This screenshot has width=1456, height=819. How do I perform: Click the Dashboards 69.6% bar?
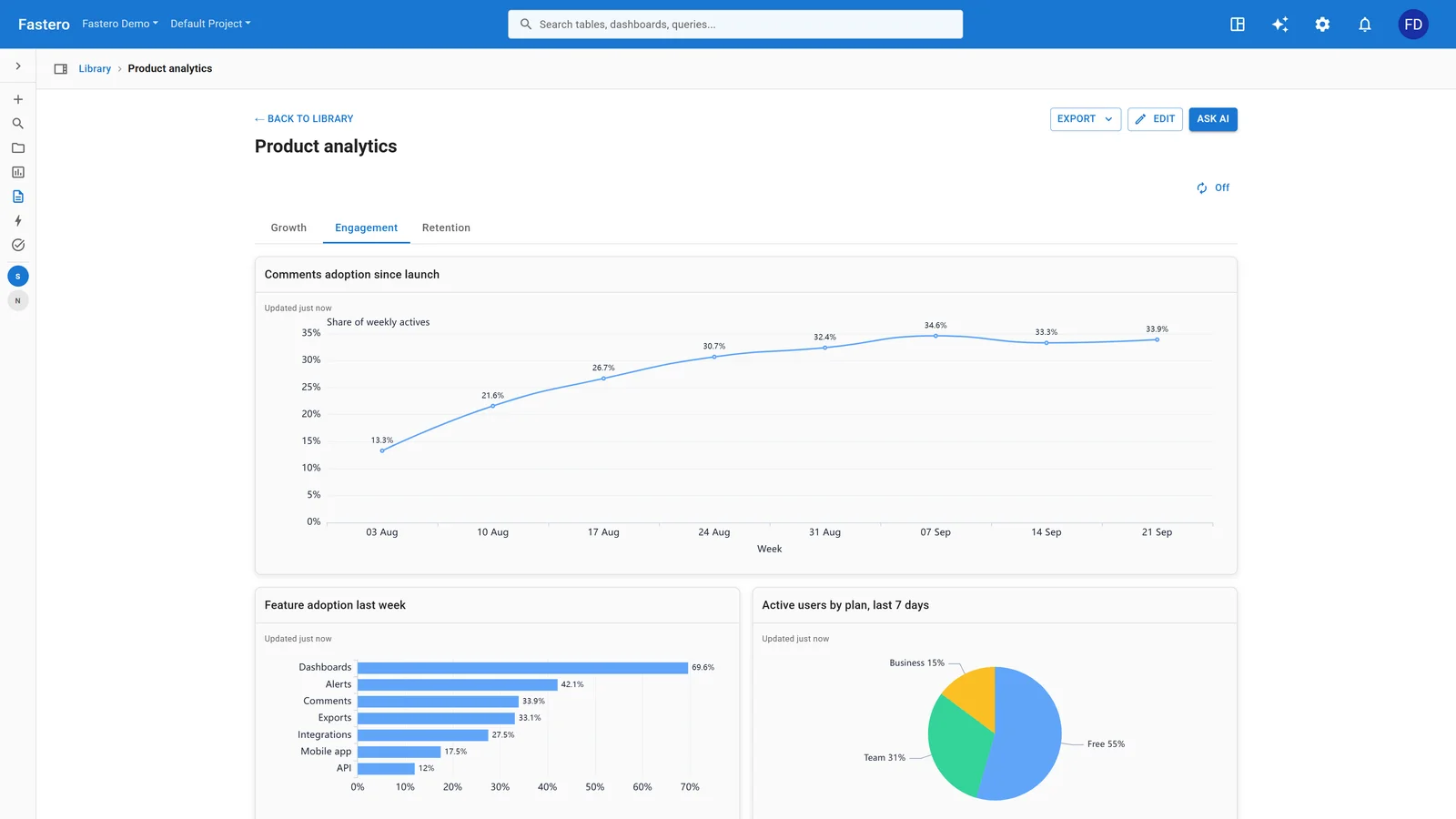[522, 668]
